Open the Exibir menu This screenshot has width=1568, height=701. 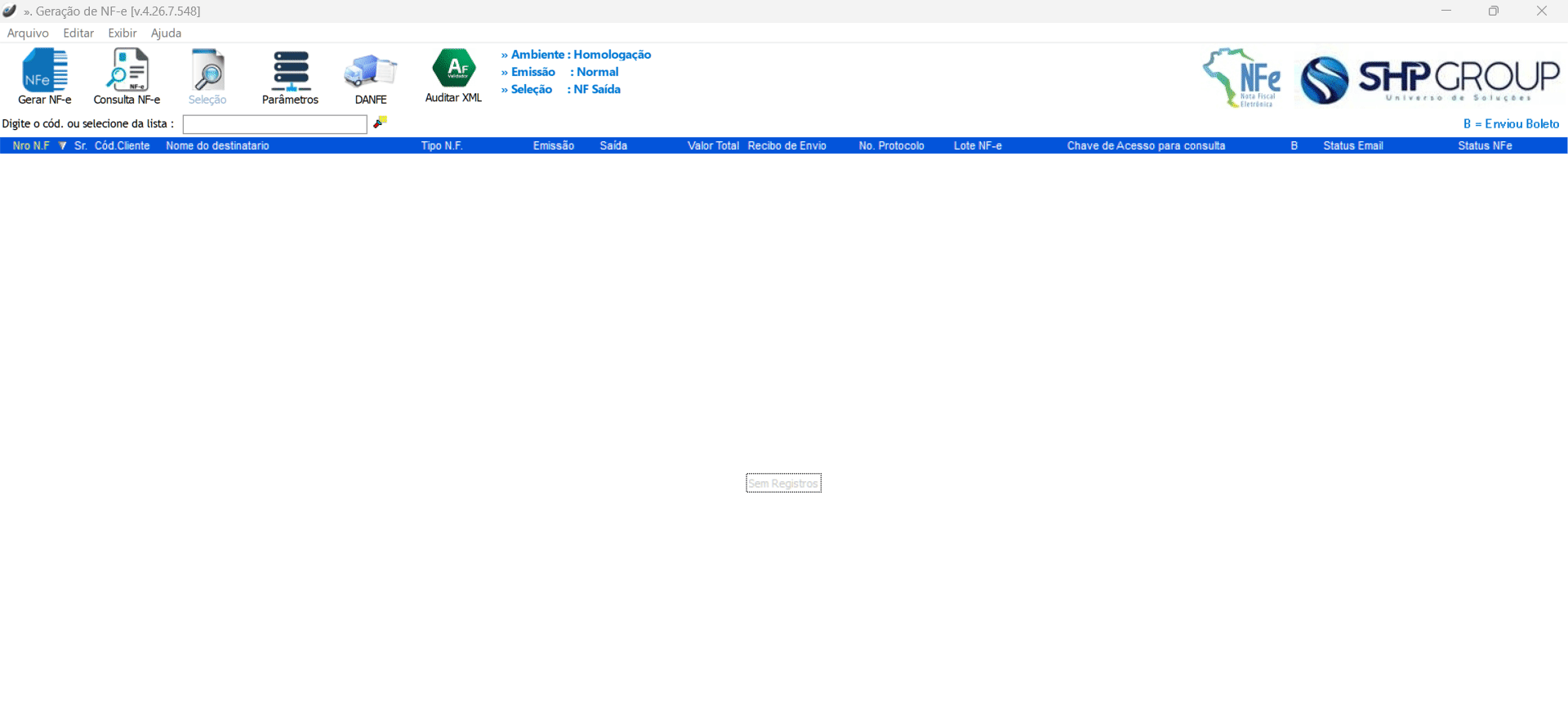click(x=122, y=33)
